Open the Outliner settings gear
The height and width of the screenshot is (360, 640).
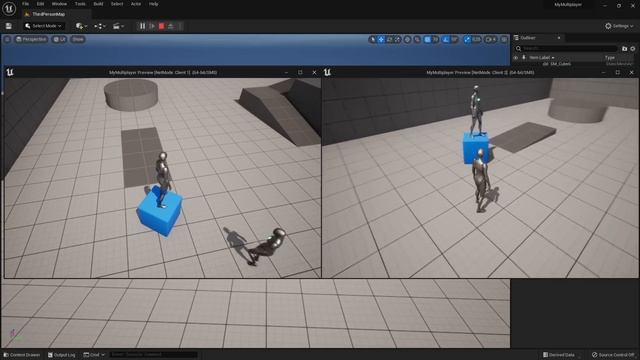click(x=633, y=49)
